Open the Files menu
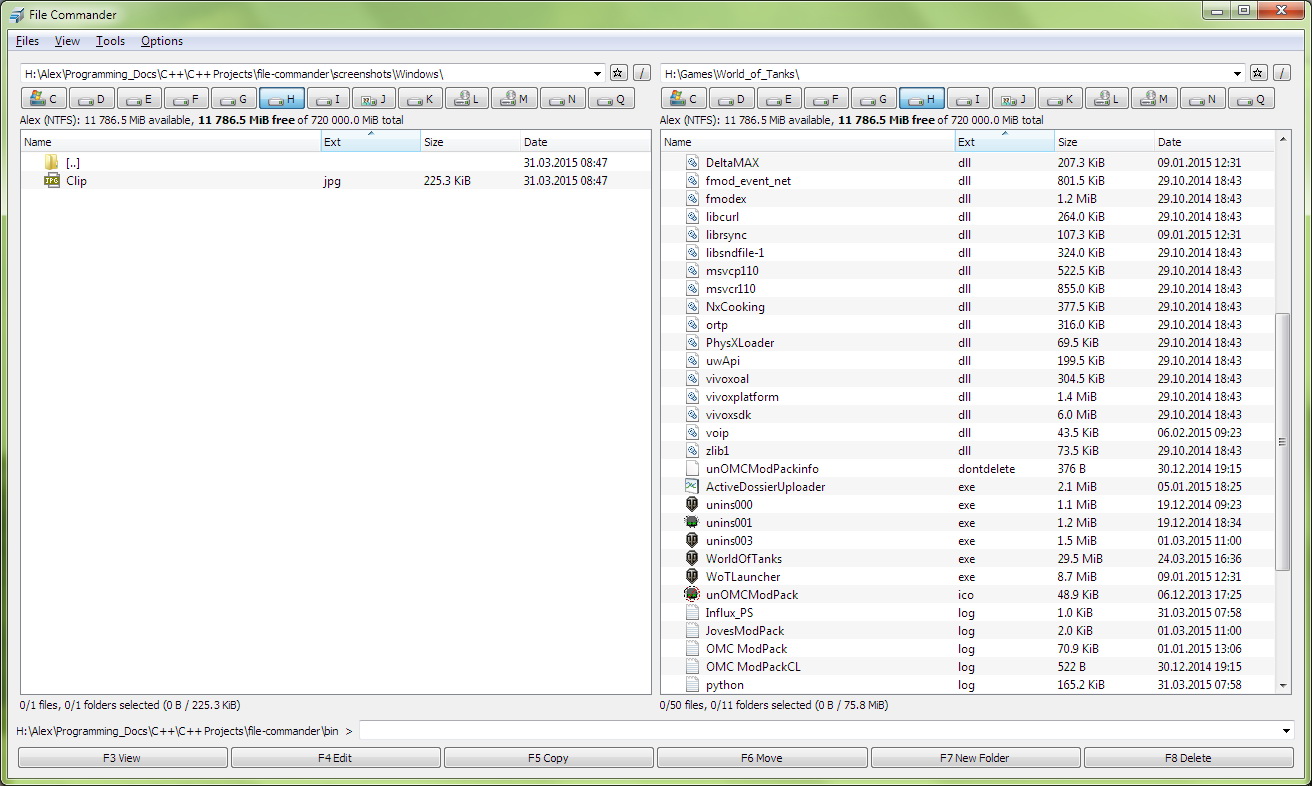This screenshot has height=786, width=1312. (28, 41)
